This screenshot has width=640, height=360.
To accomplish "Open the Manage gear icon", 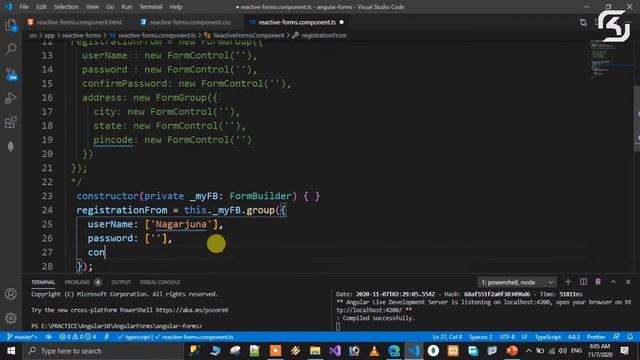I will 11,318.
